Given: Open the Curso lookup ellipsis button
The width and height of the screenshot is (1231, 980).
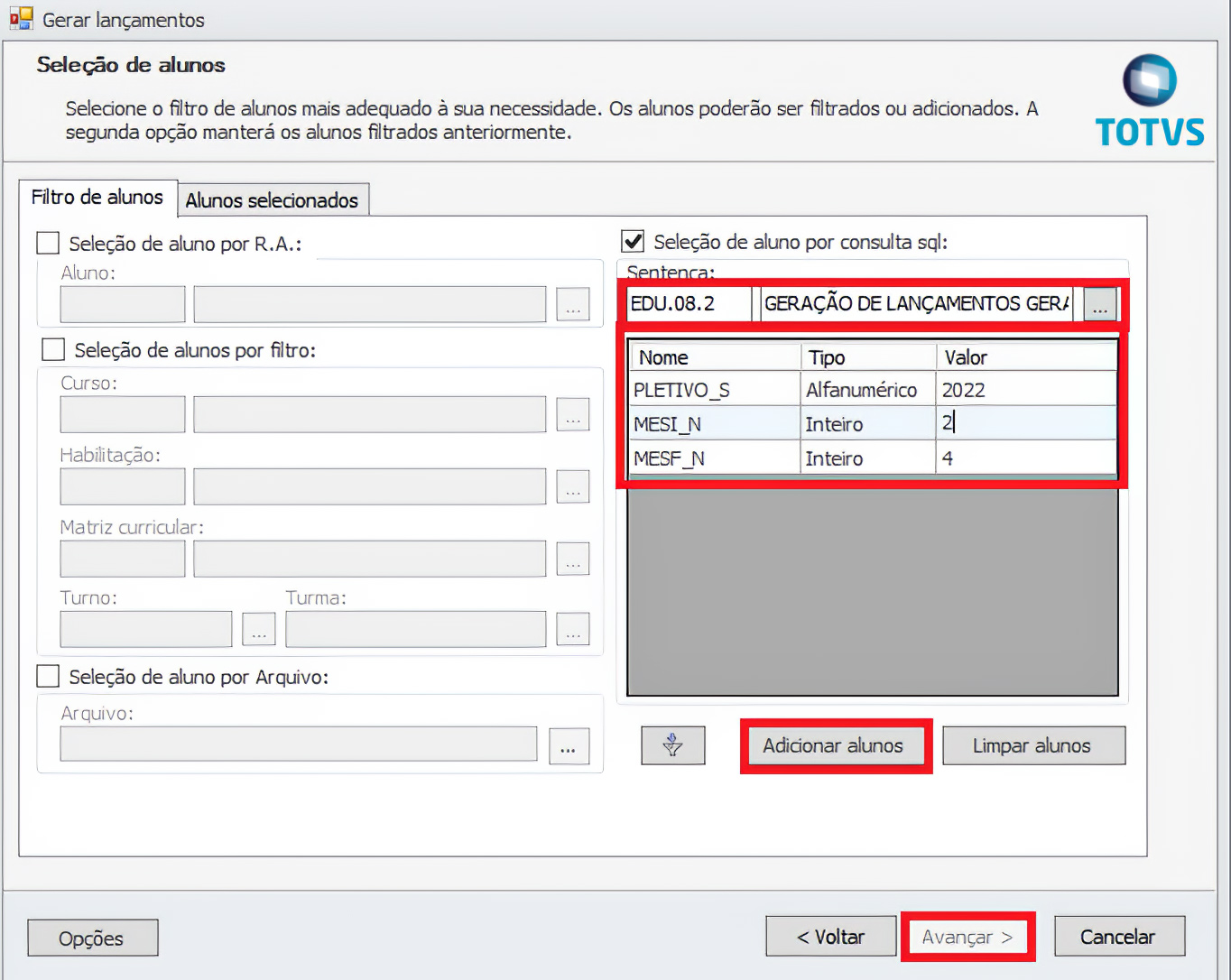Looking at the screenshot, I should pos(572,414).
